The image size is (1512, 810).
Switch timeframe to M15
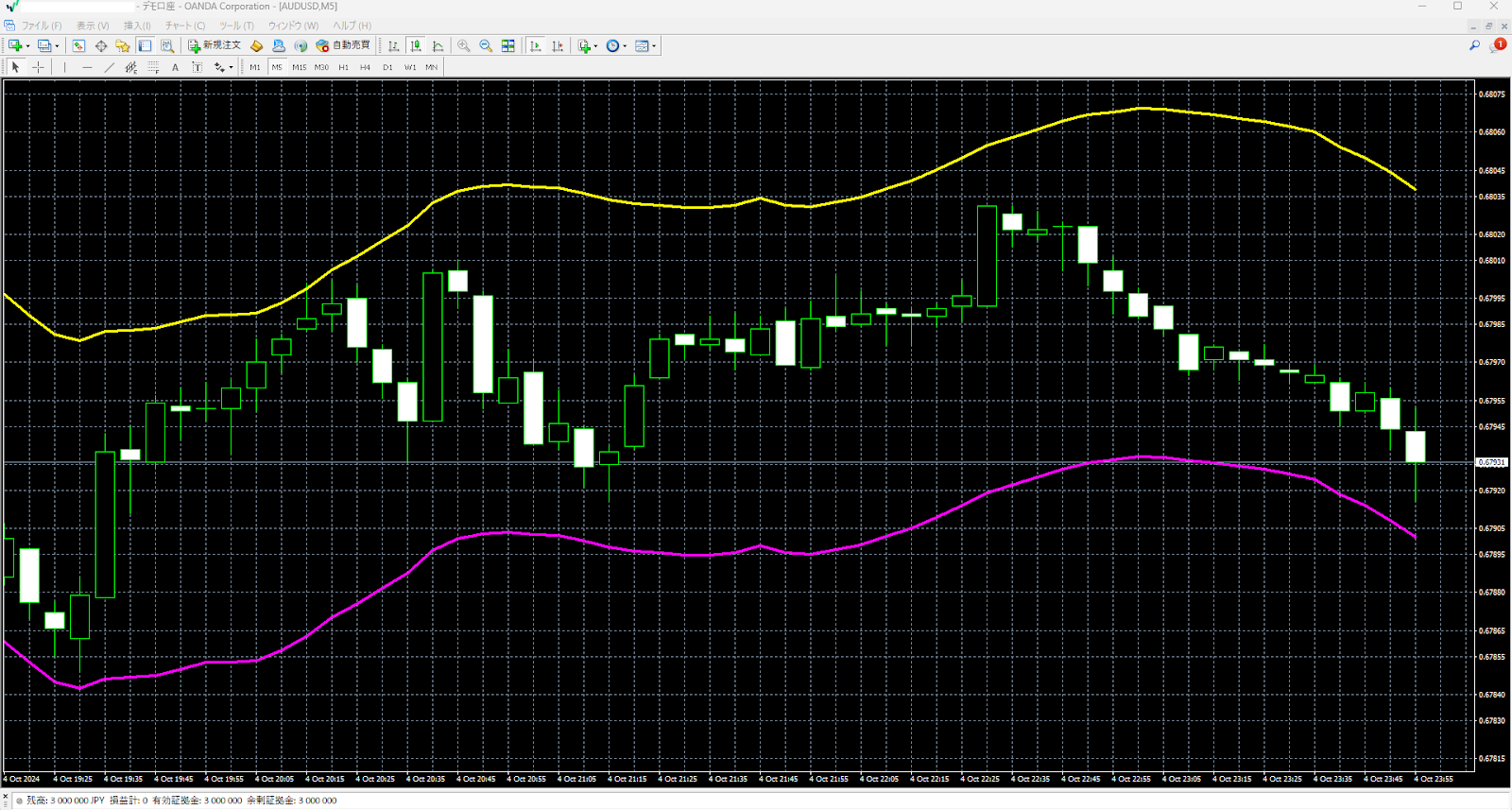(x=299, y=67)
